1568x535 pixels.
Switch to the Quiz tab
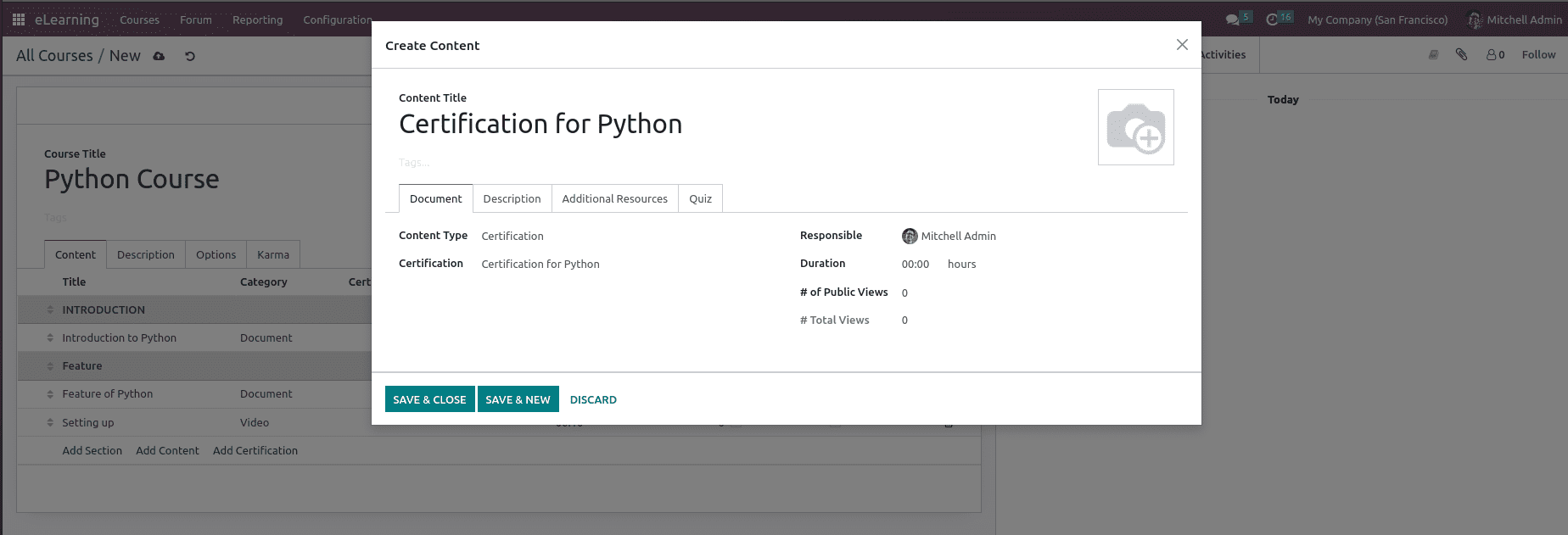click(x=700, y=199)
